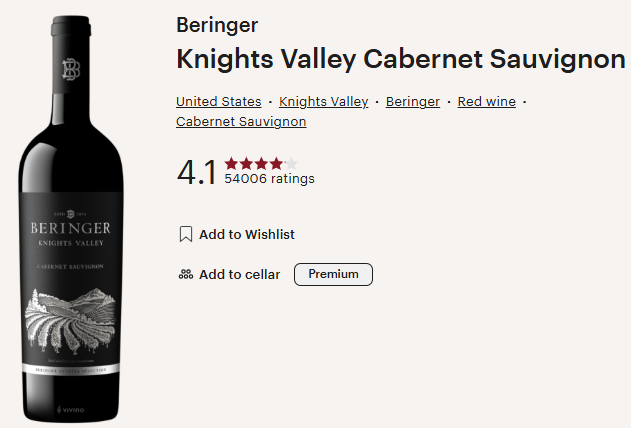Image resolution: width=631 pixels, height=428 pixels.
Task: Click the Knights Valley Cabernet Sauvignon title
Action: [400, 59]
